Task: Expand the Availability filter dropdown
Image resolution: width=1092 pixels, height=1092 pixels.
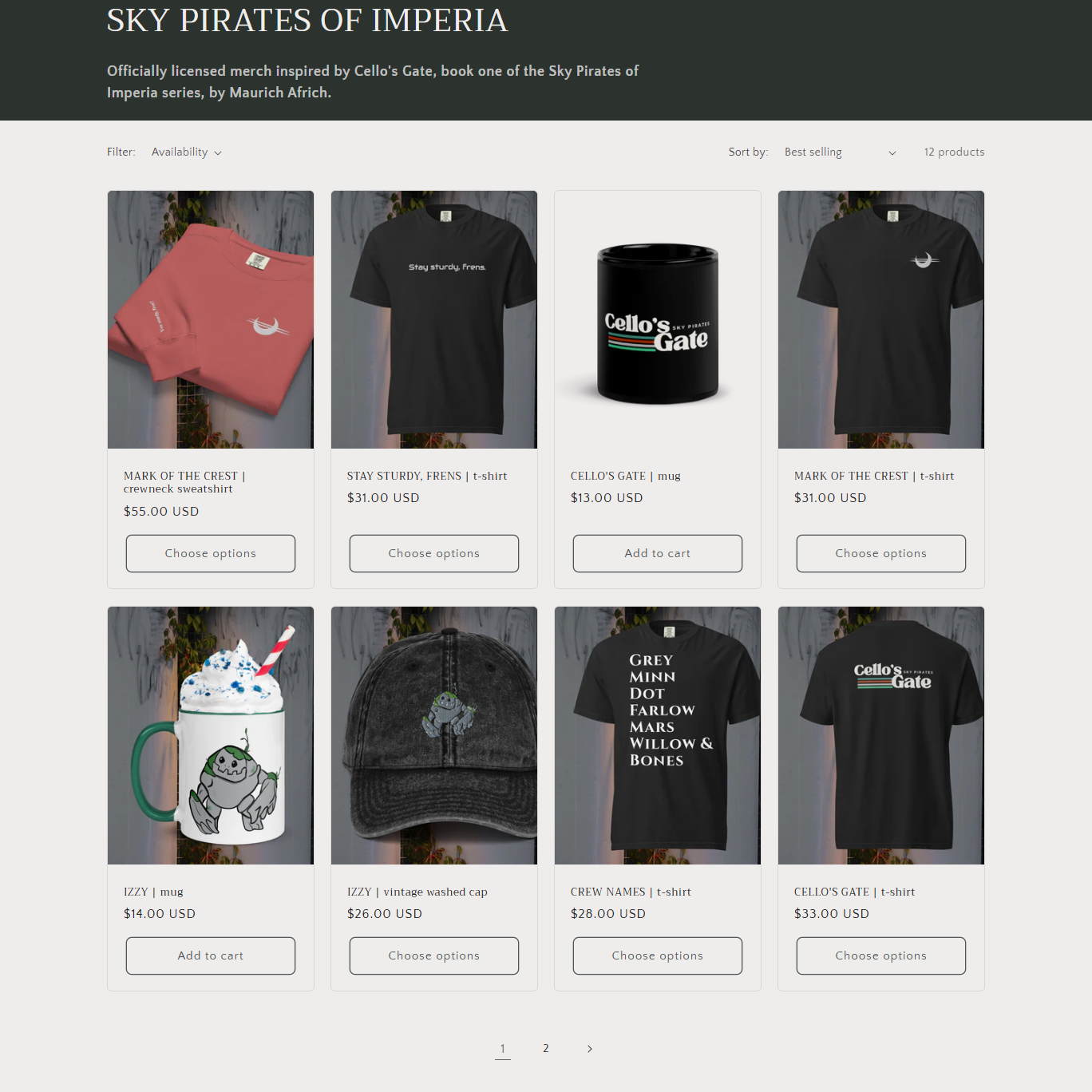Action: pyautogui.click(x=187, y=152)
